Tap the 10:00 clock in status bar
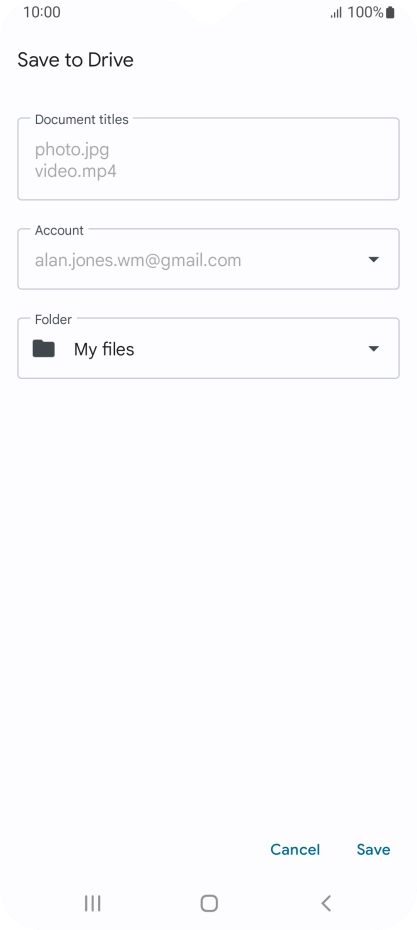 42,12
